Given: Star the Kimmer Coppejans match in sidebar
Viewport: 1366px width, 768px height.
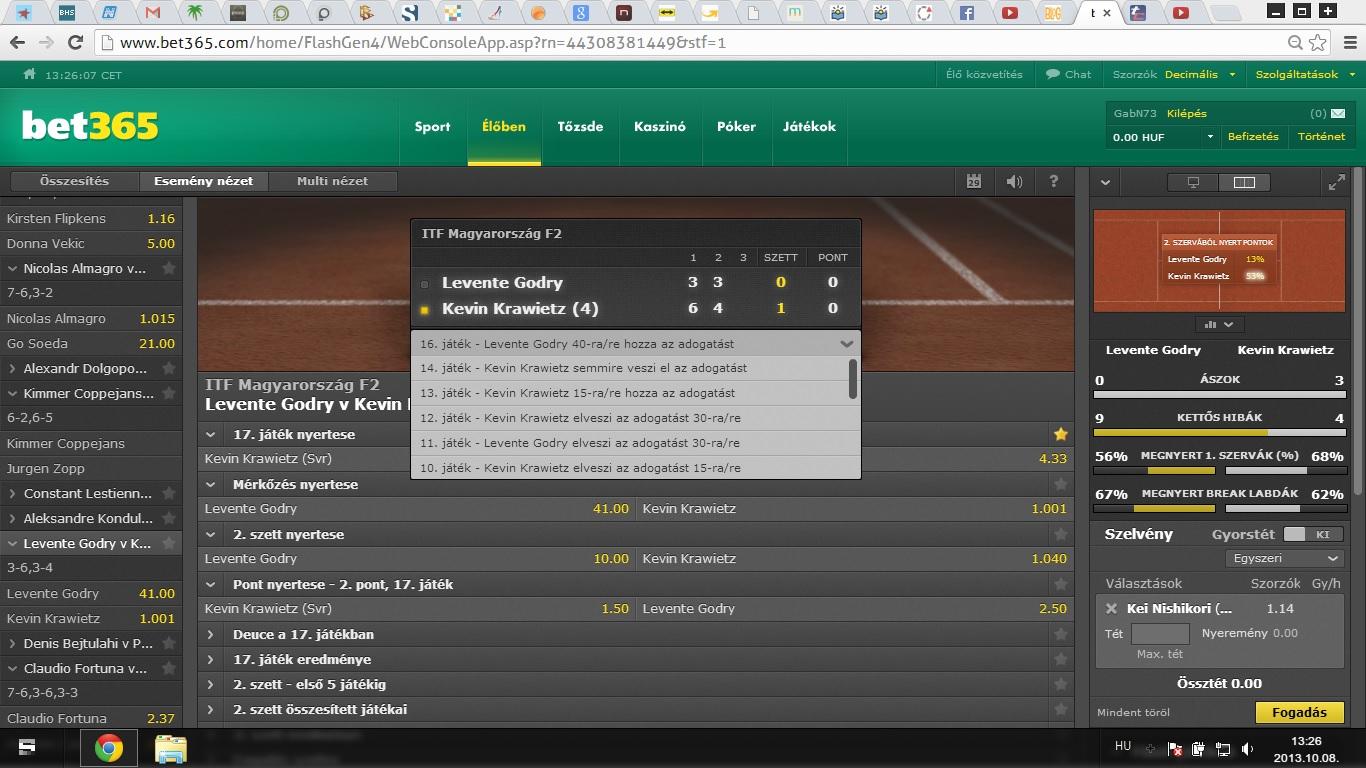Looking at the screenshot, I should (x=169, y=393).
